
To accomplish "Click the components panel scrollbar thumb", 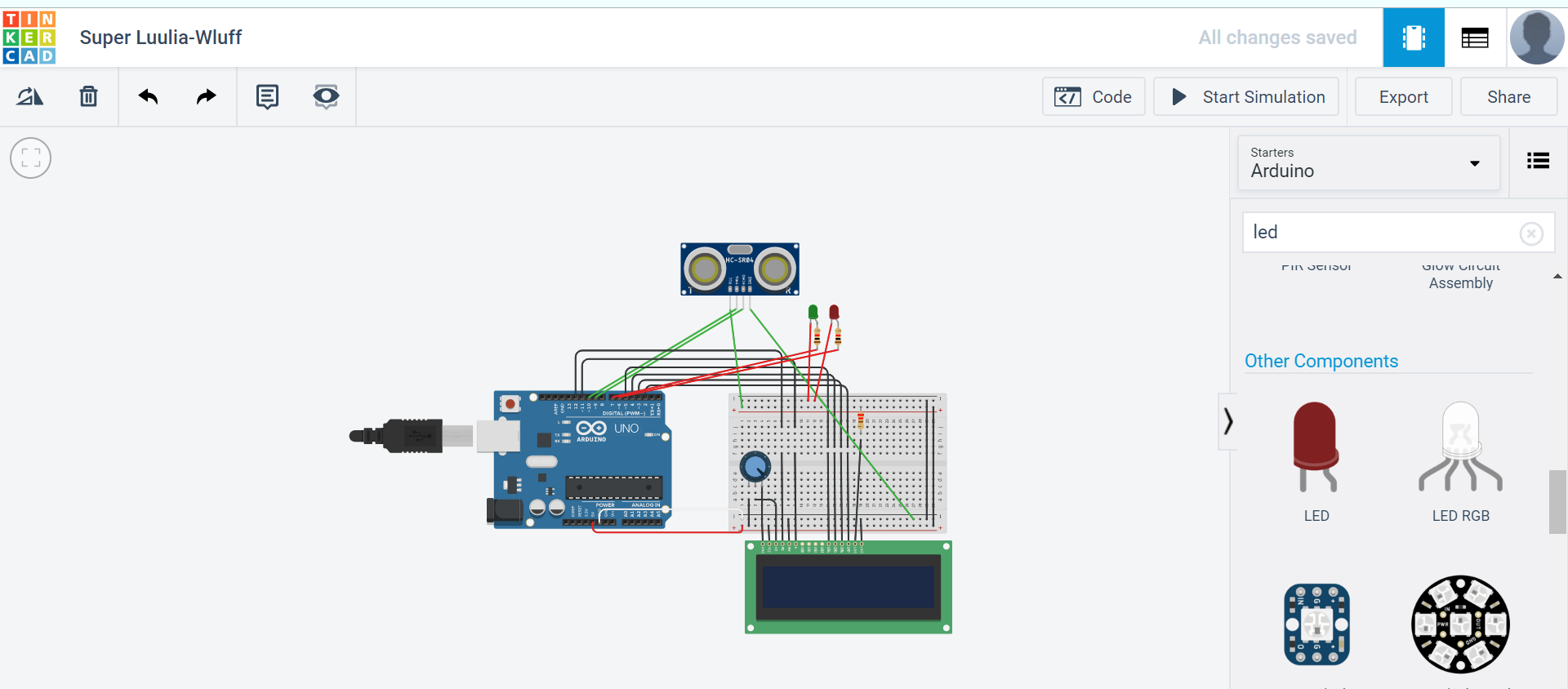I will (1557, 502).
